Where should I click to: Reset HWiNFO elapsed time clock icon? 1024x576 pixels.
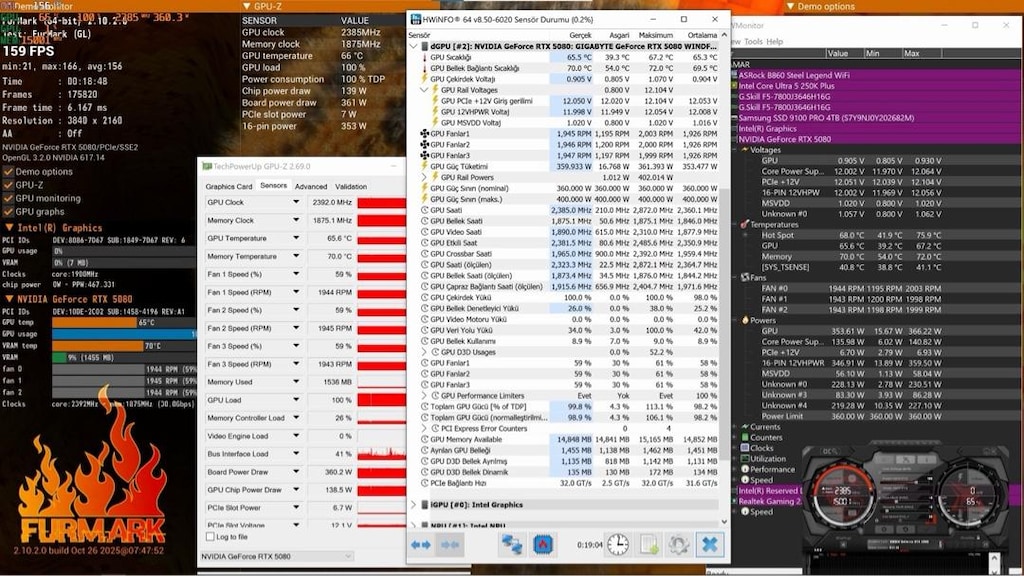point(617,545)
